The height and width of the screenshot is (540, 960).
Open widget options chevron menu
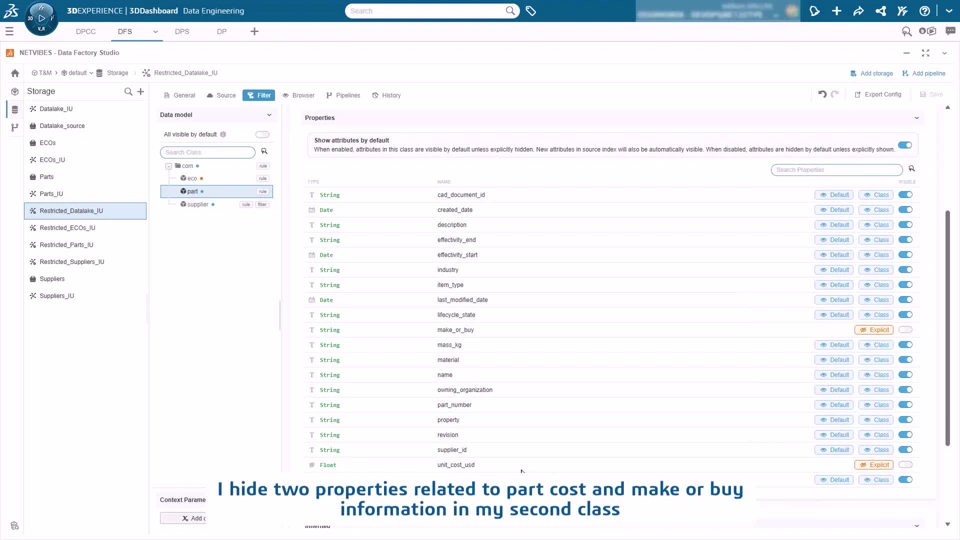click(944, 53)
